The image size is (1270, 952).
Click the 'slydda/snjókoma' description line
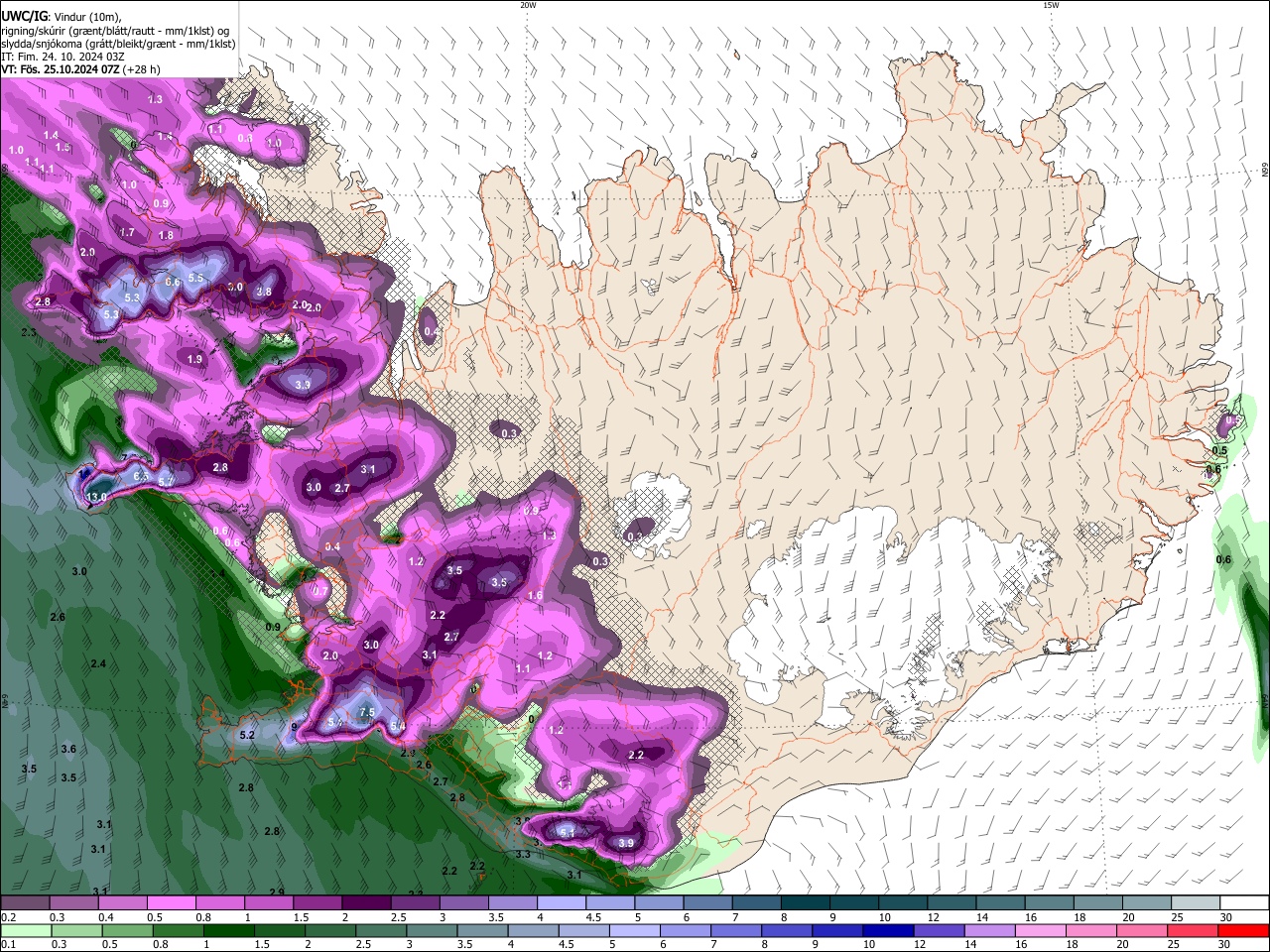(118, 44)
